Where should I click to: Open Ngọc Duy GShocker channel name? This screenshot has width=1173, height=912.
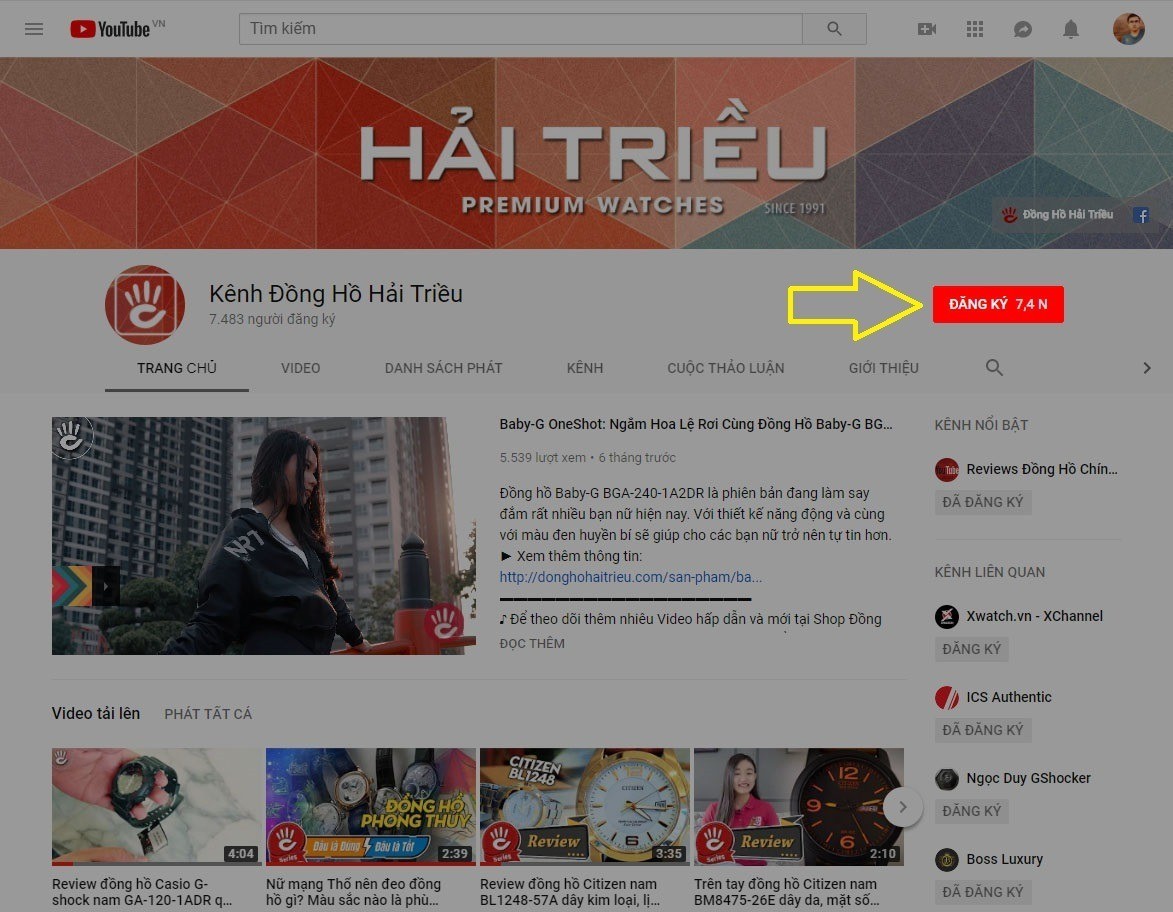1028,778
